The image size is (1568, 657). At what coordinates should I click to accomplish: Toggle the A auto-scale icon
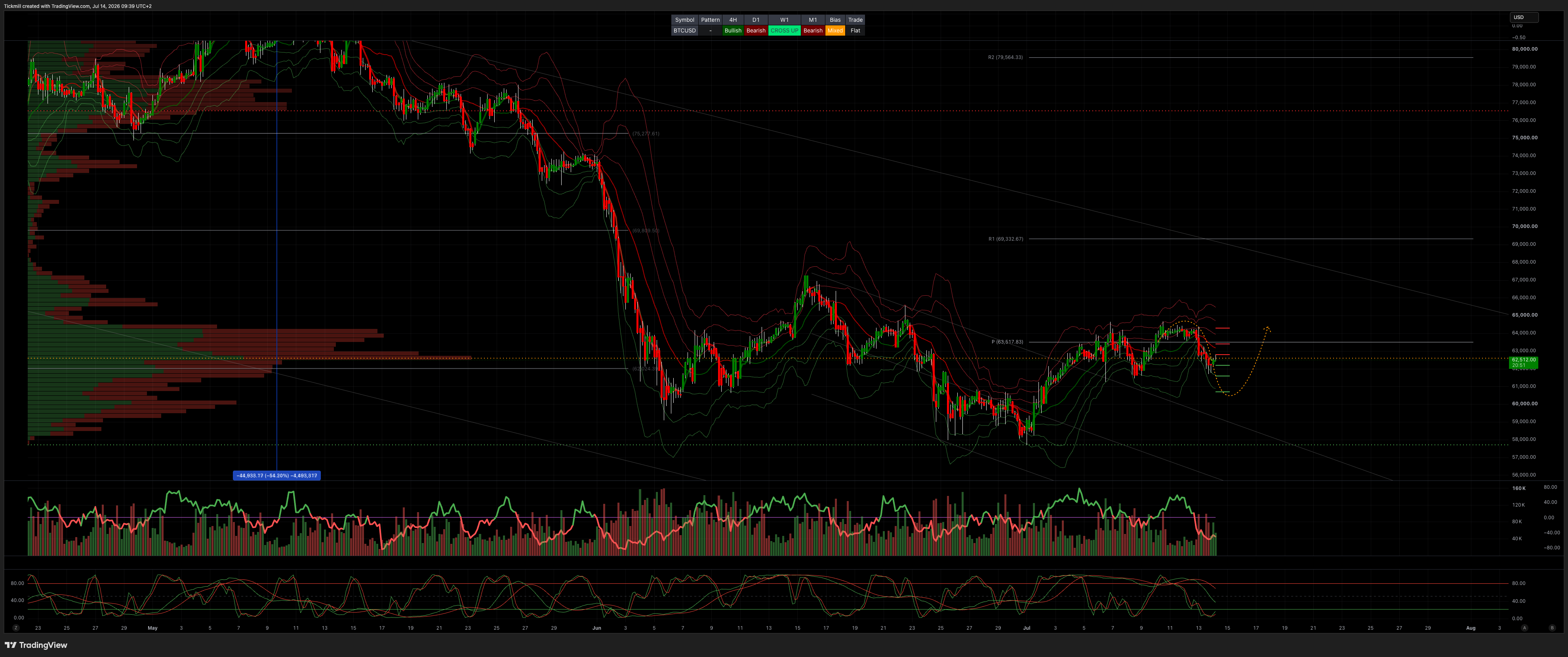point(1524,628)
